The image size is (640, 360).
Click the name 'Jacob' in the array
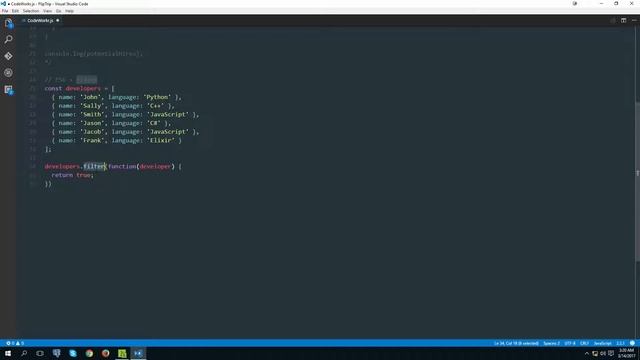click(x=92, y=132)
